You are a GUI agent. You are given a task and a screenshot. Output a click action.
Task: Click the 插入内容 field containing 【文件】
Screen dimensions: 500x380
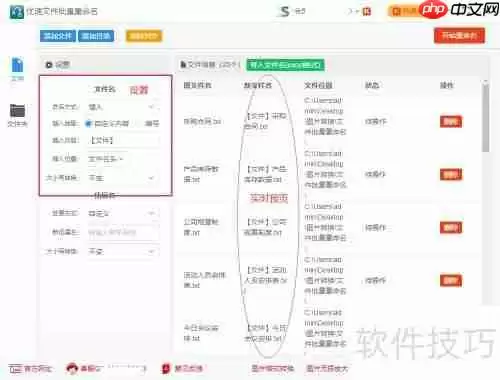point(122,140)
